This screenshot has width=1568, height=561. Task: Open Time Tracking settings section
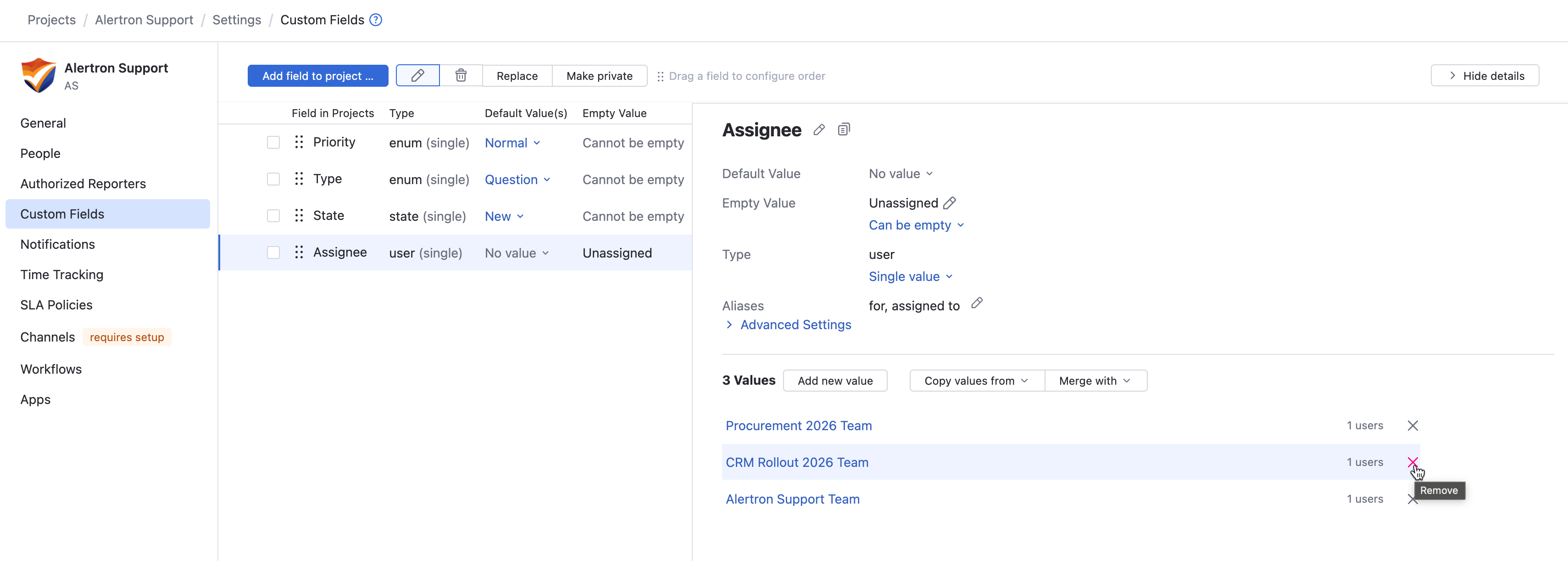coord(61,275)
